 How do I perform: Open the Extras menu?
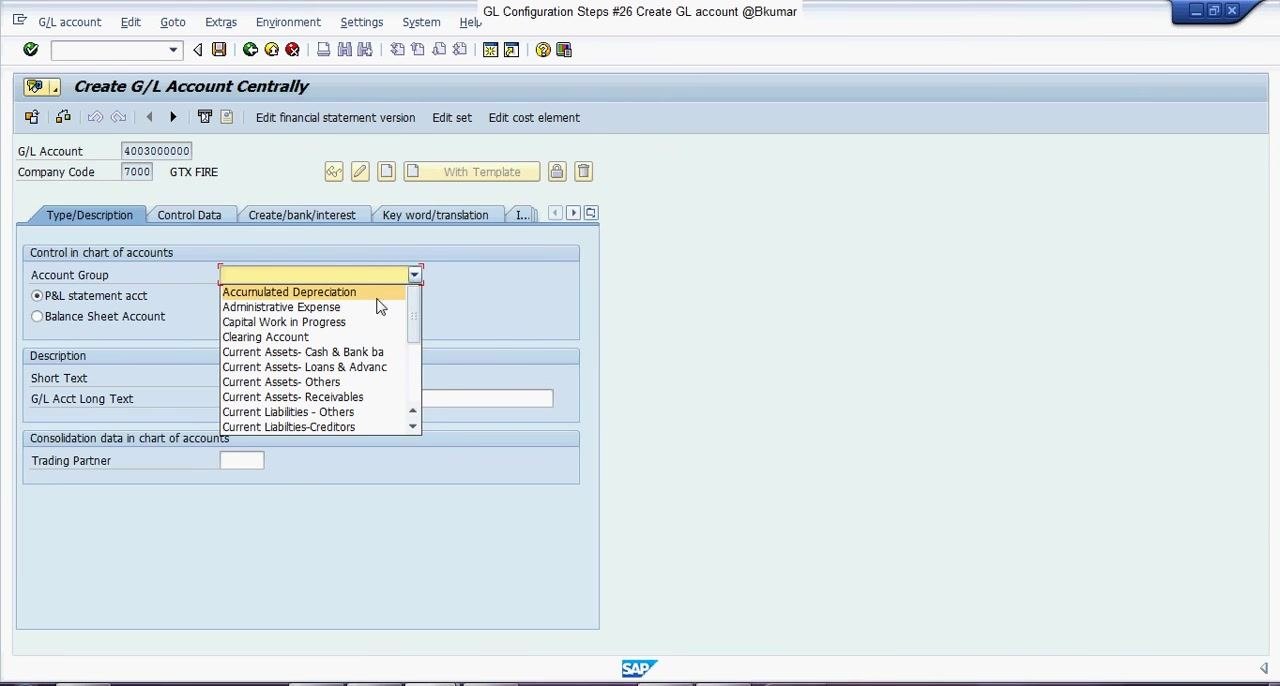(x=221, y=22)
